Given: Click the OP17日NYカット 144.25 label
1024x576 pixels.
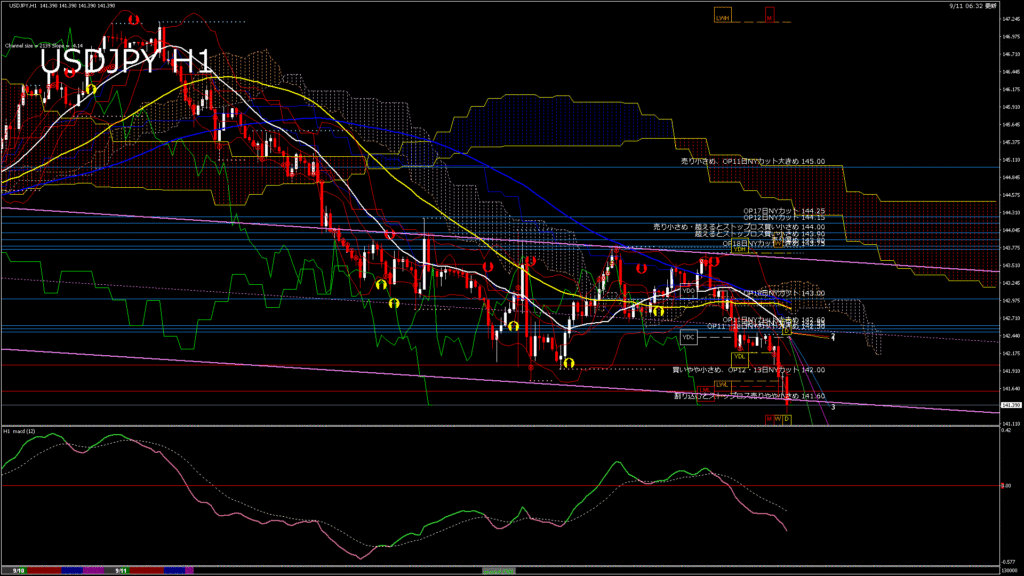Looking at the screenshot, I should tap(783, 211).
